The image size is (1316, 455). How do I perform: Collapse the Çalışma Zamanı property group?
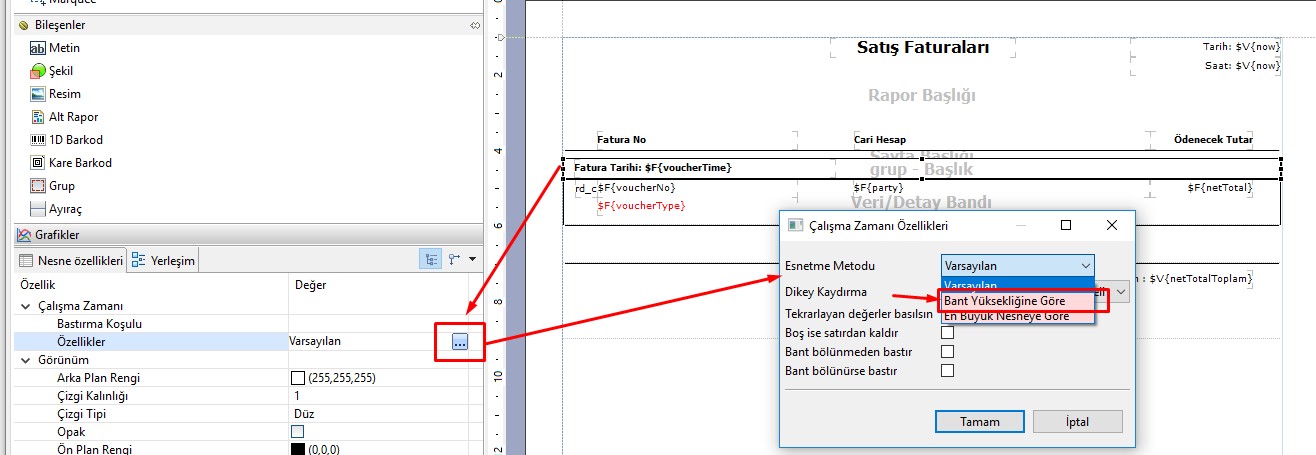[x=26, y=306]
